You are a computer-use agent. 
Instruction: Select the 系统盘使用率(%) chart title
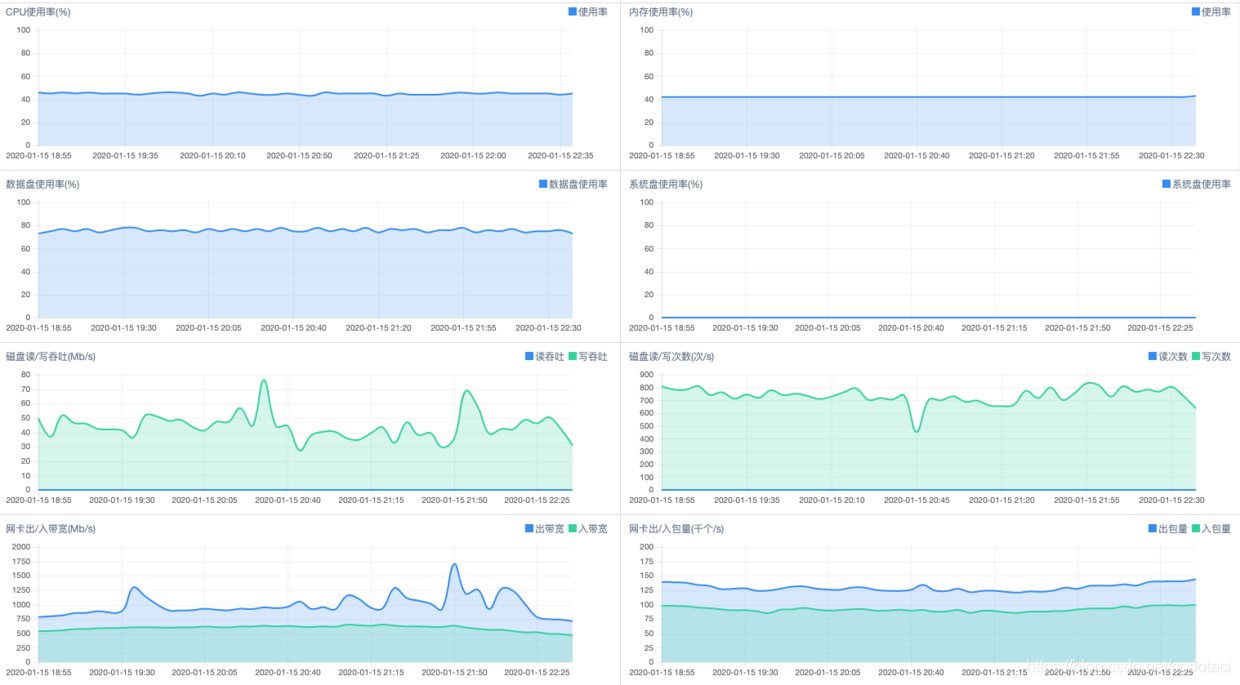(x=666, y=184)
